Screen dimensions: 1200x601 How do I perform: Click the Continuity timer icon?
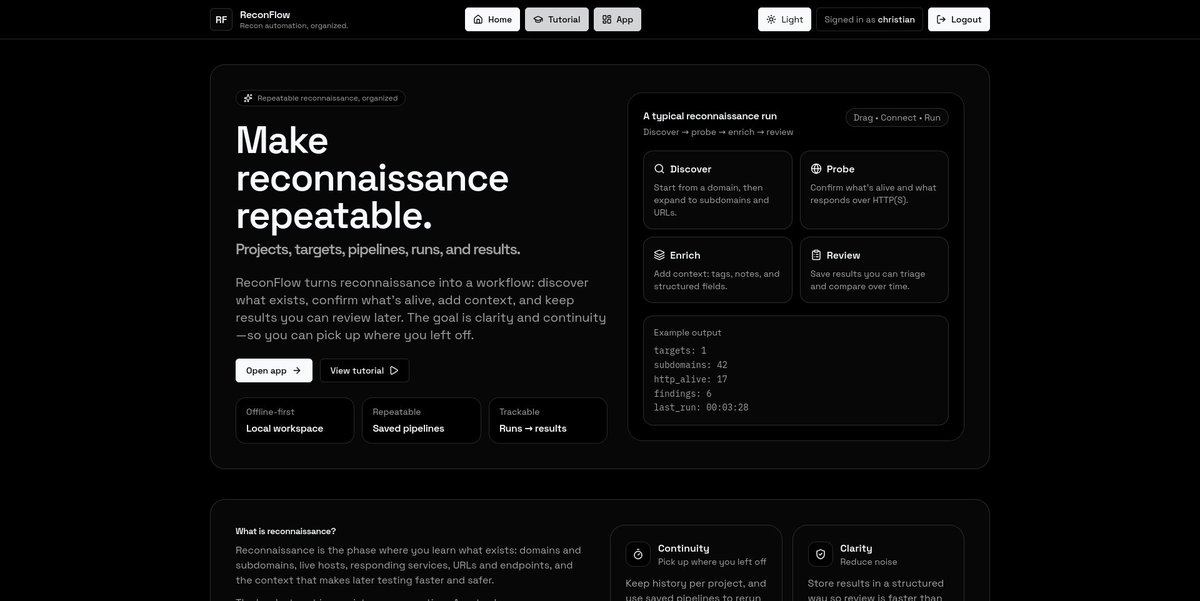pos(638,554)
